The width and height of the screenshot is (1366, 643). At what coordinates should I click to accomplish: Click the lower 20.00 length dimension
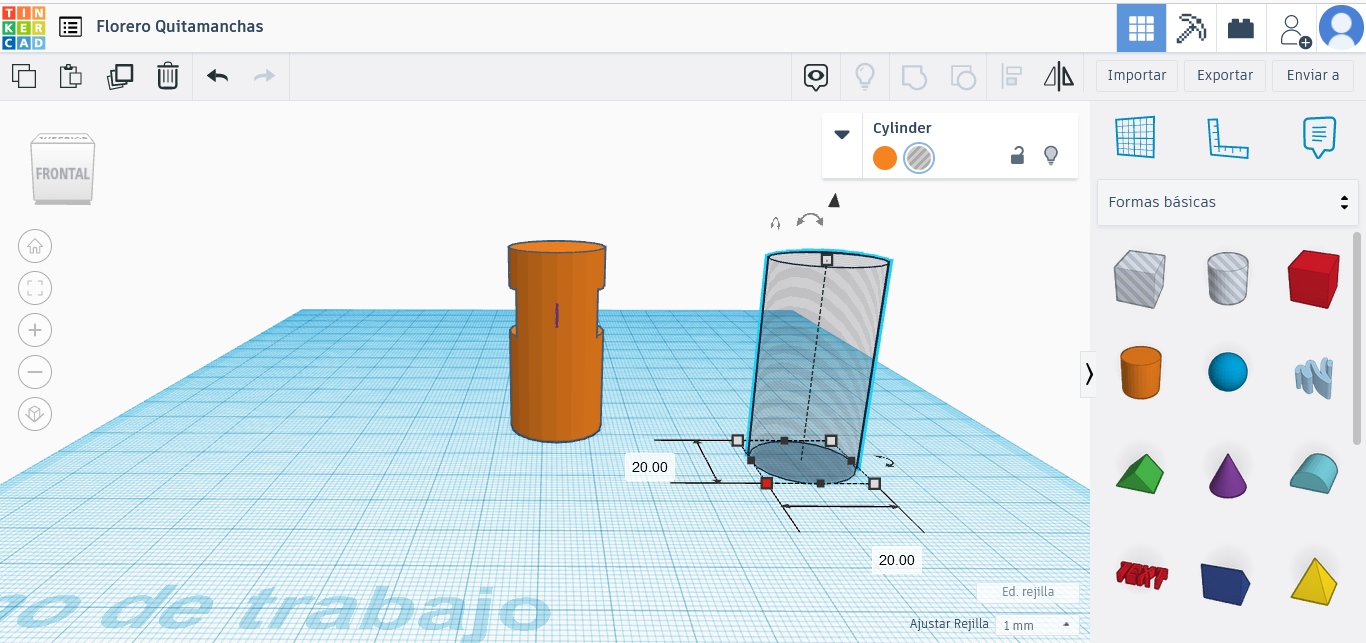(896, 560)
